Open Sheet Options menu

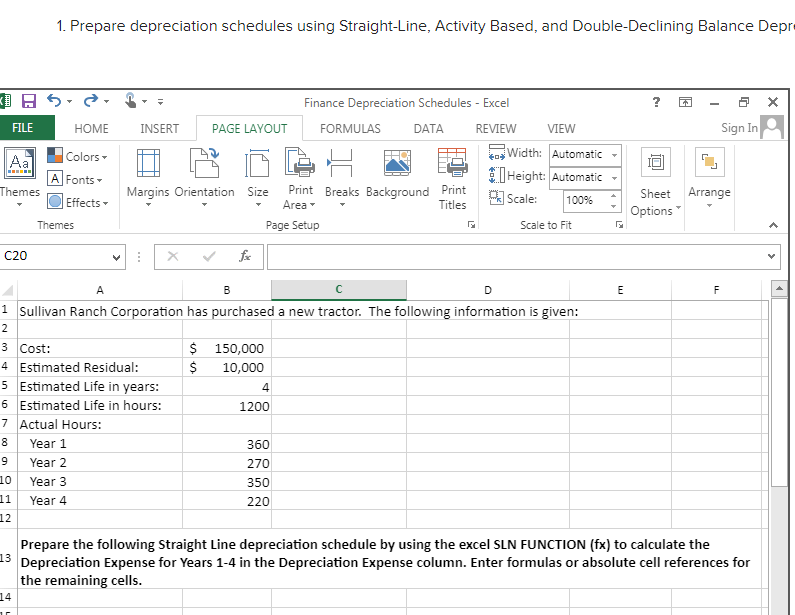click(655, 182)
